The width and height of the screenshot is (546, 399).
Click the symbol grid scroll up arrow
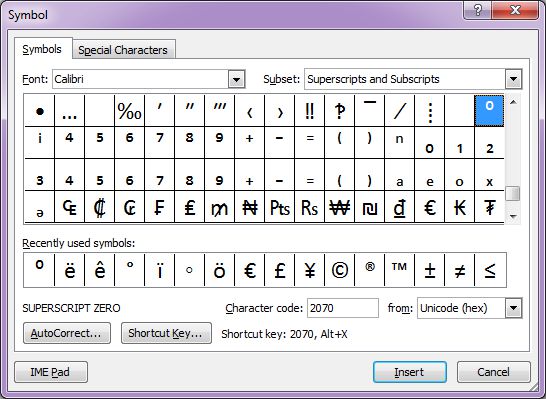(513, 102)
